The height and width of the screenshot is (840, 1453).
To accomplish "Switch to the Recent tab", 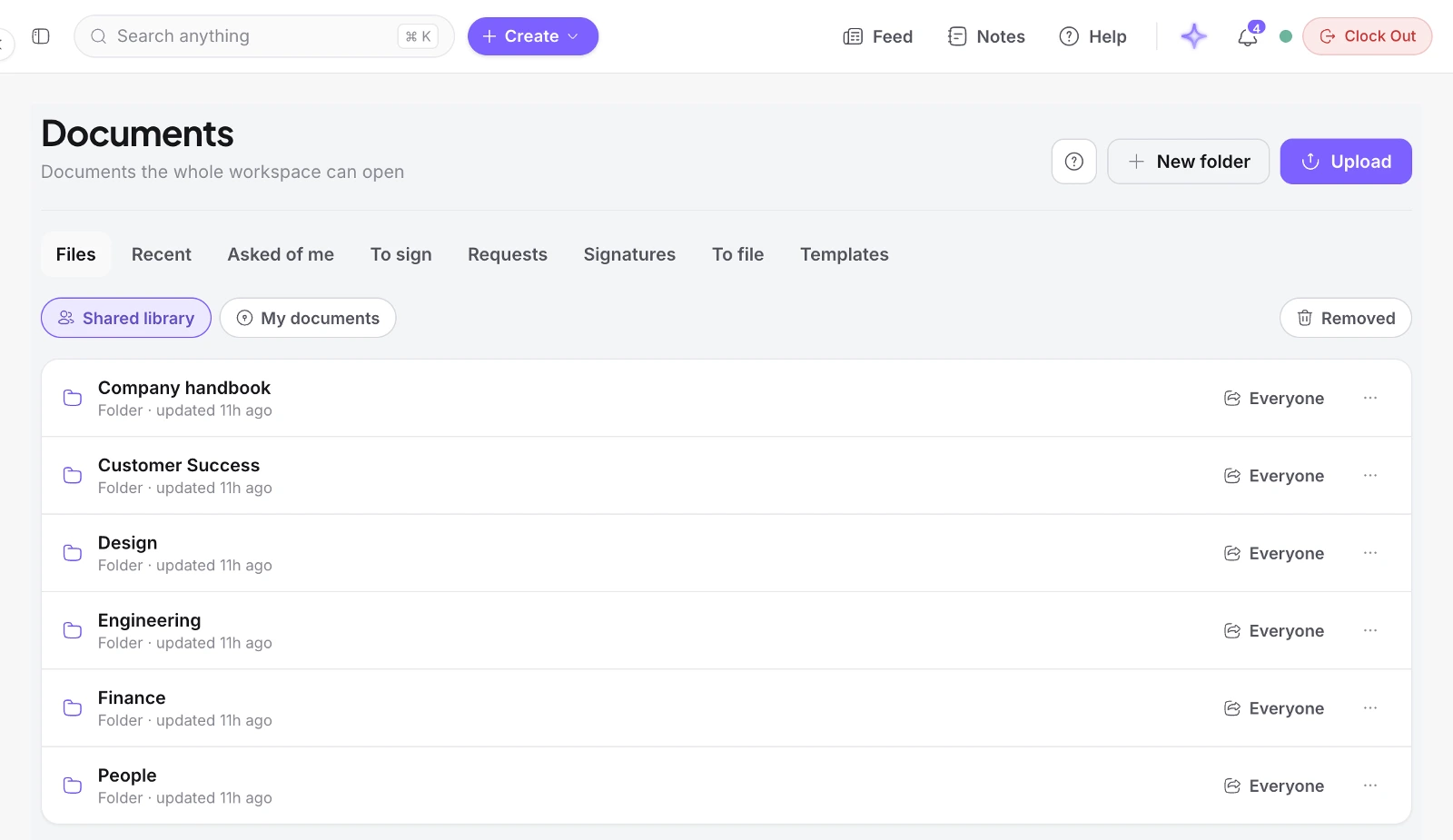I will [162, 254].
